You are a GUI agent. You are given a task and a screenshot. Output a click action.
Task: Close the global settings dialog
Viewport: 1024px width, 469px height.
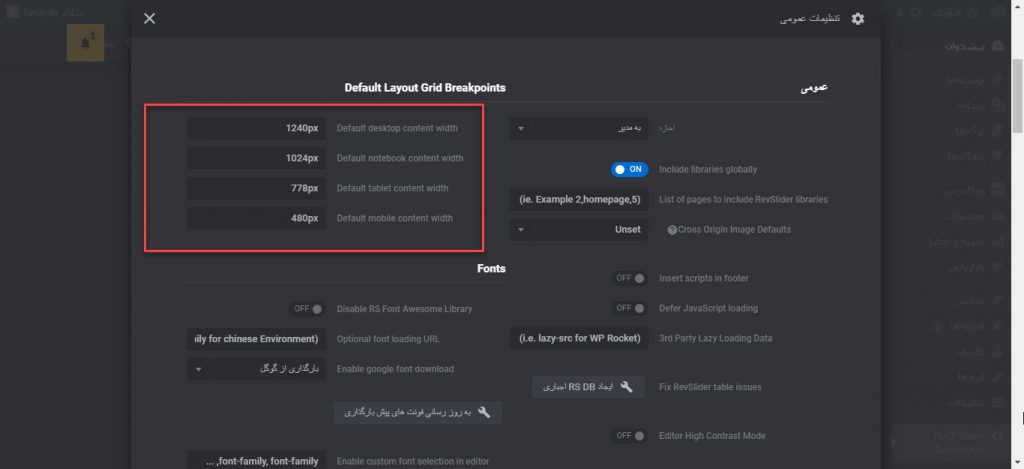click(150, 18)
